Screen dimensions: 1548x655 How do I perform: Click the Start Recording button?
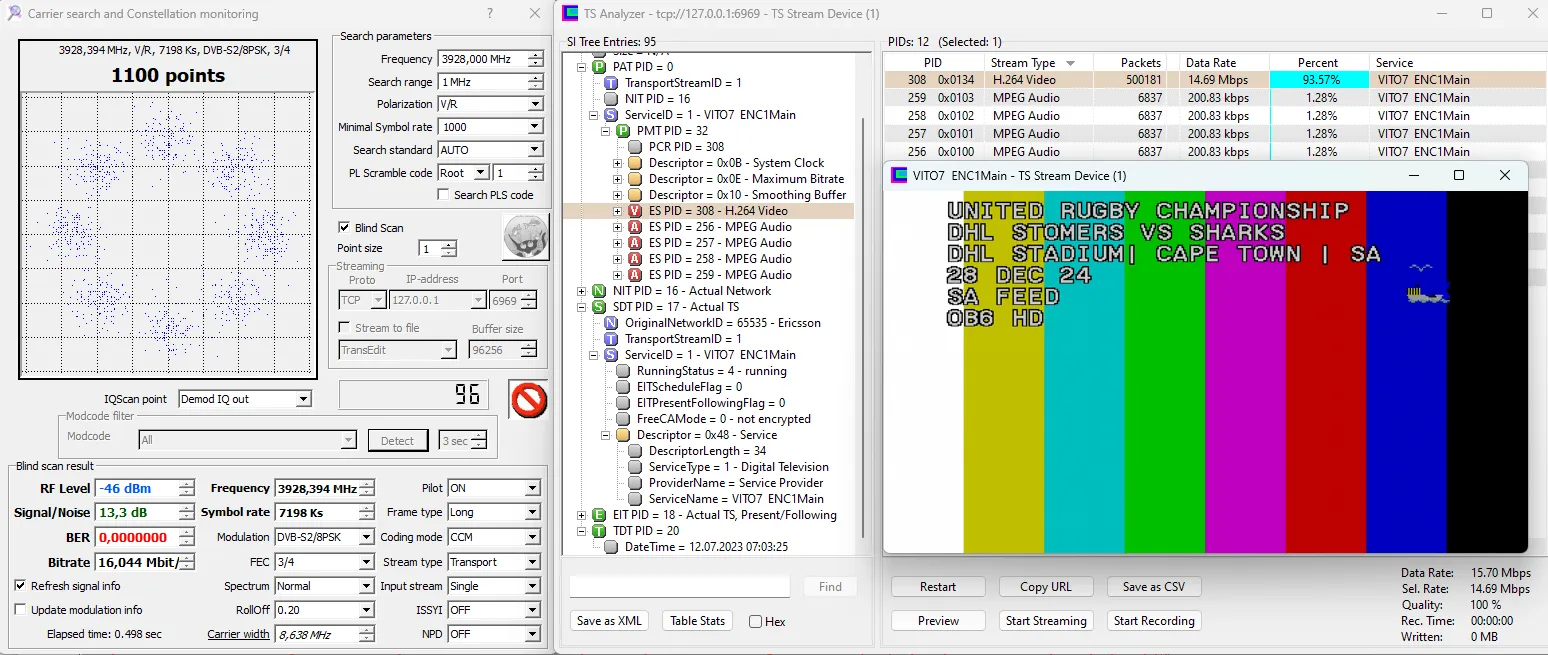point(1153,621)
